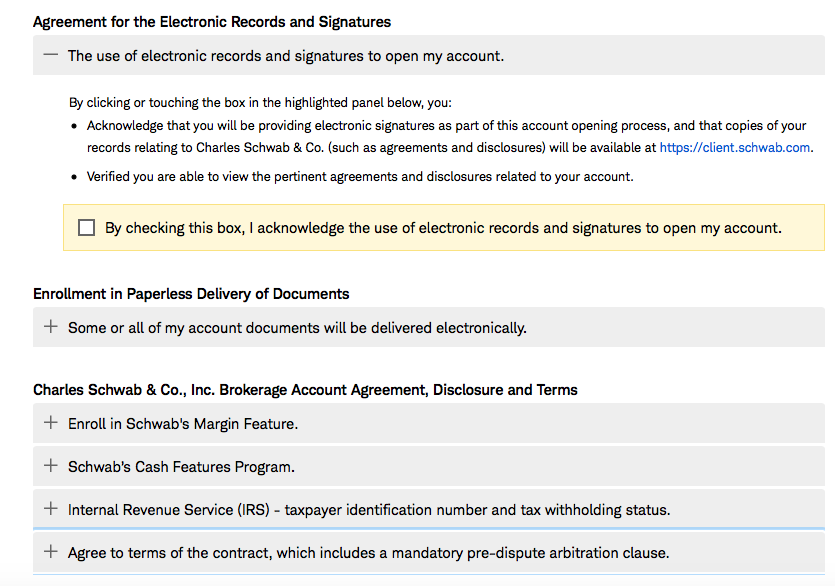Expand 'Enroll in Schwab's Margin Feature' row text
Viewport: 835px width, 586px height.
pos(183,424)
